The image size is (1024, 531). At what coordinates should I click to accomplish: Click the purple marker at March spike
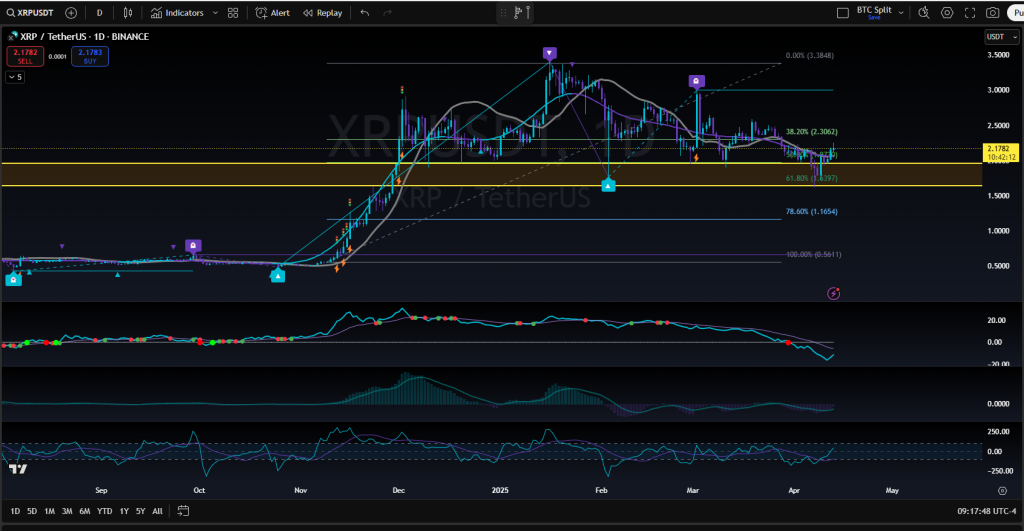click(696, 82)
